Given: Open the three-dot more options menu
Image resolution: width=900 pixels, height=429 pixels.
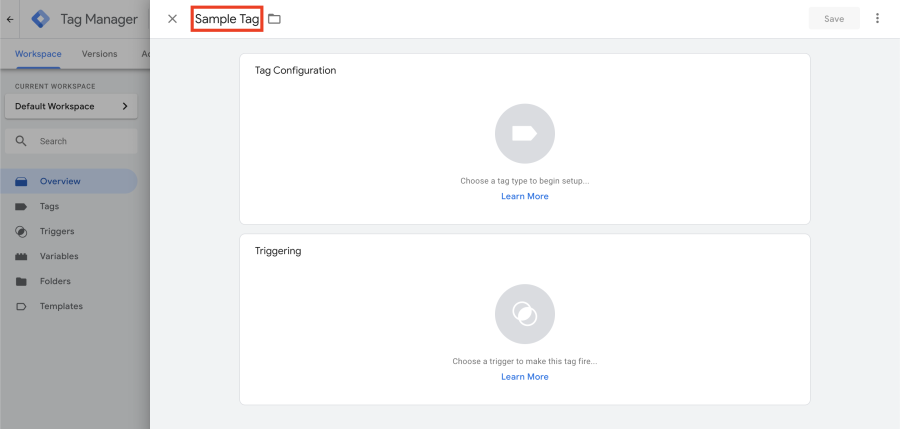Looking at the screenshot, I should (x=877, y=18).
